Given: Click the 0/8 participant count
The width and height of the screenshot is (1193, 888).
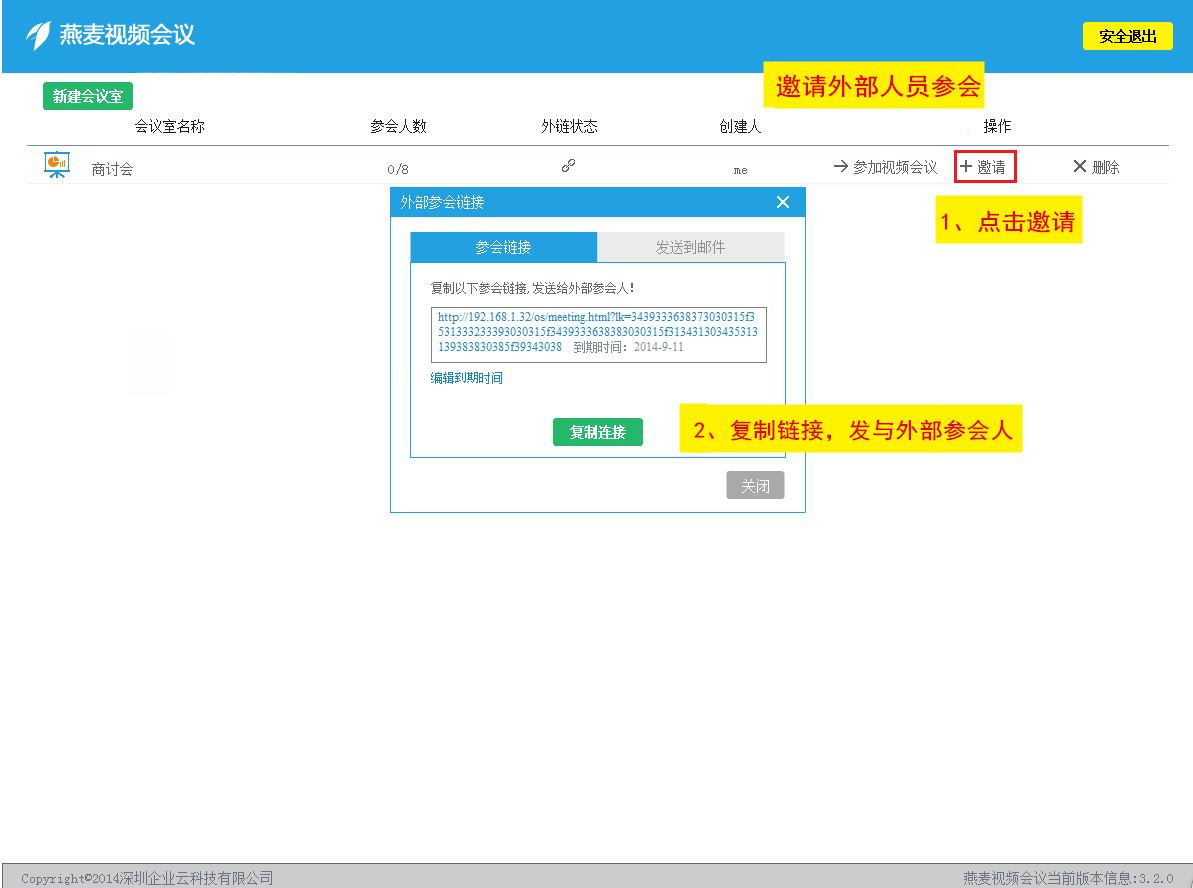Looking at the screenshot, I should pyautogui.click(x=397, y=170).
